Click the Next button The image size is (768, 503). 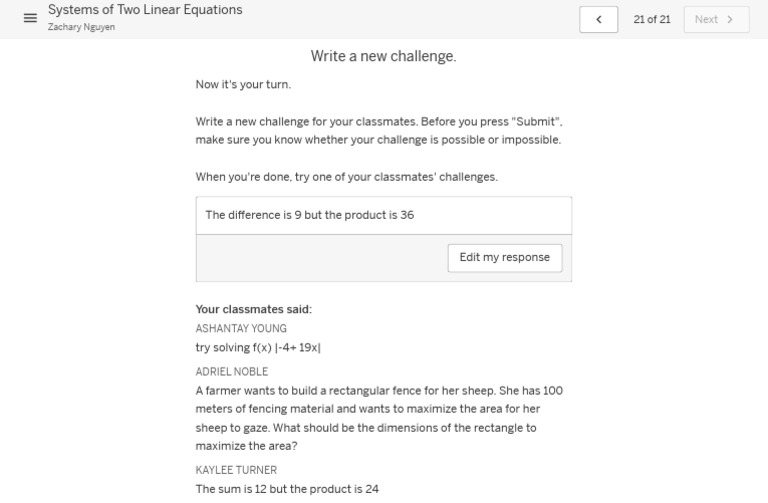point(716,19)
